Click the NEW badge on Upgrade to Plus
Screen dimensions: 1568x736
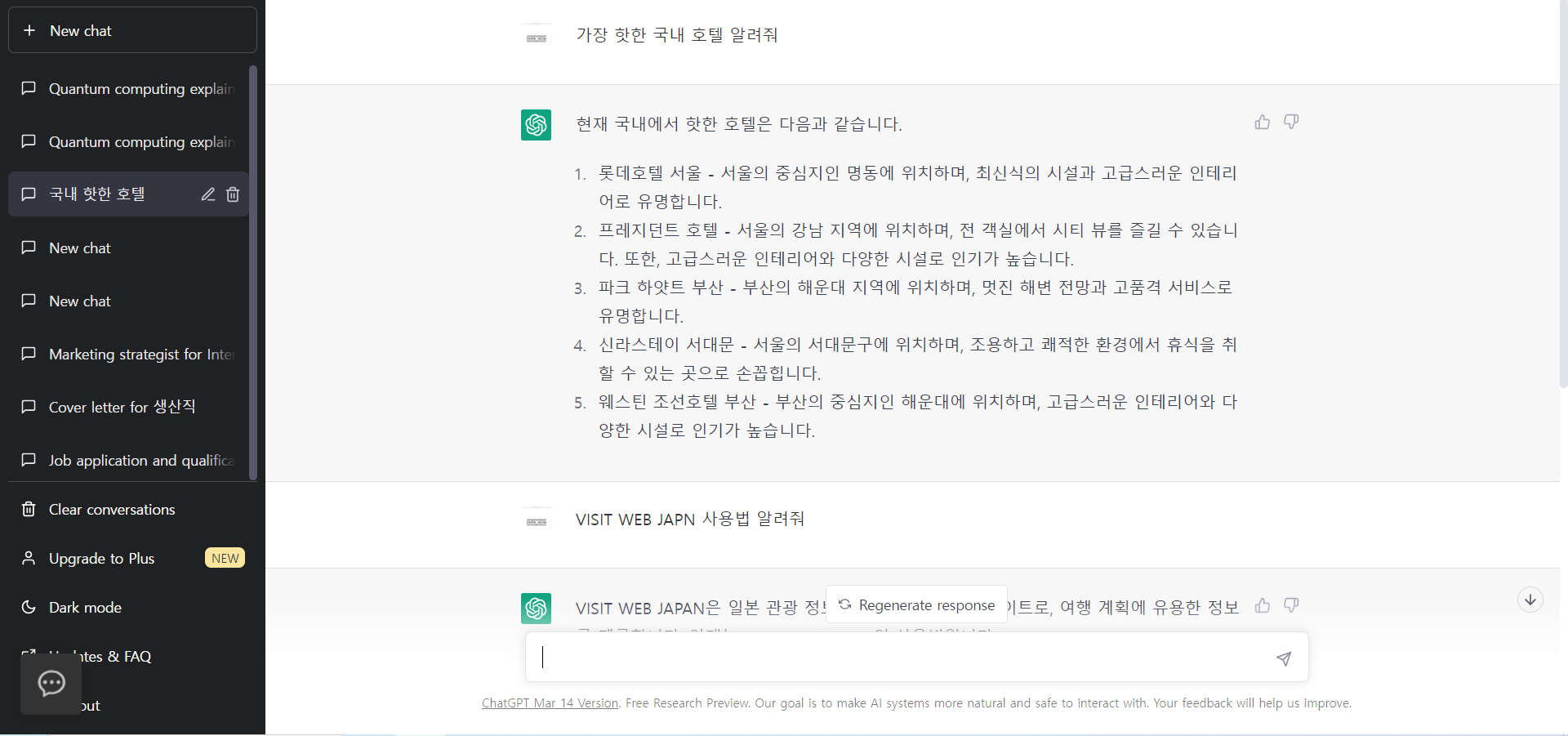tap(225, 558)
